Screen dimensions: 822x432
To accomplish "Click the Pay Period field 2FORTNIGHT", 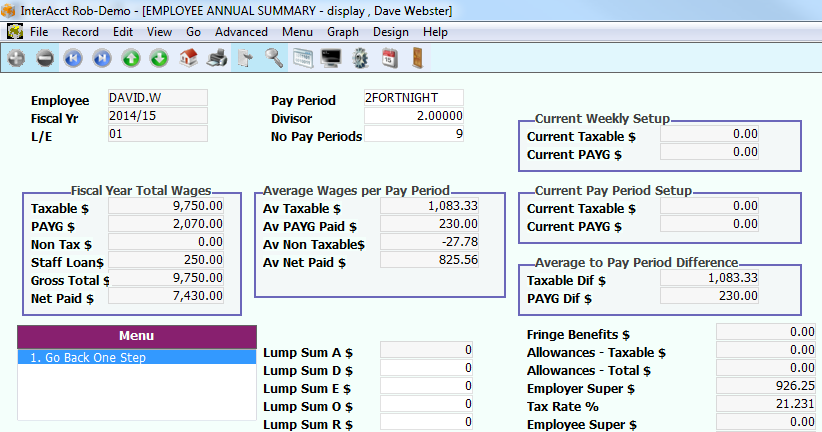I will 414,98.
